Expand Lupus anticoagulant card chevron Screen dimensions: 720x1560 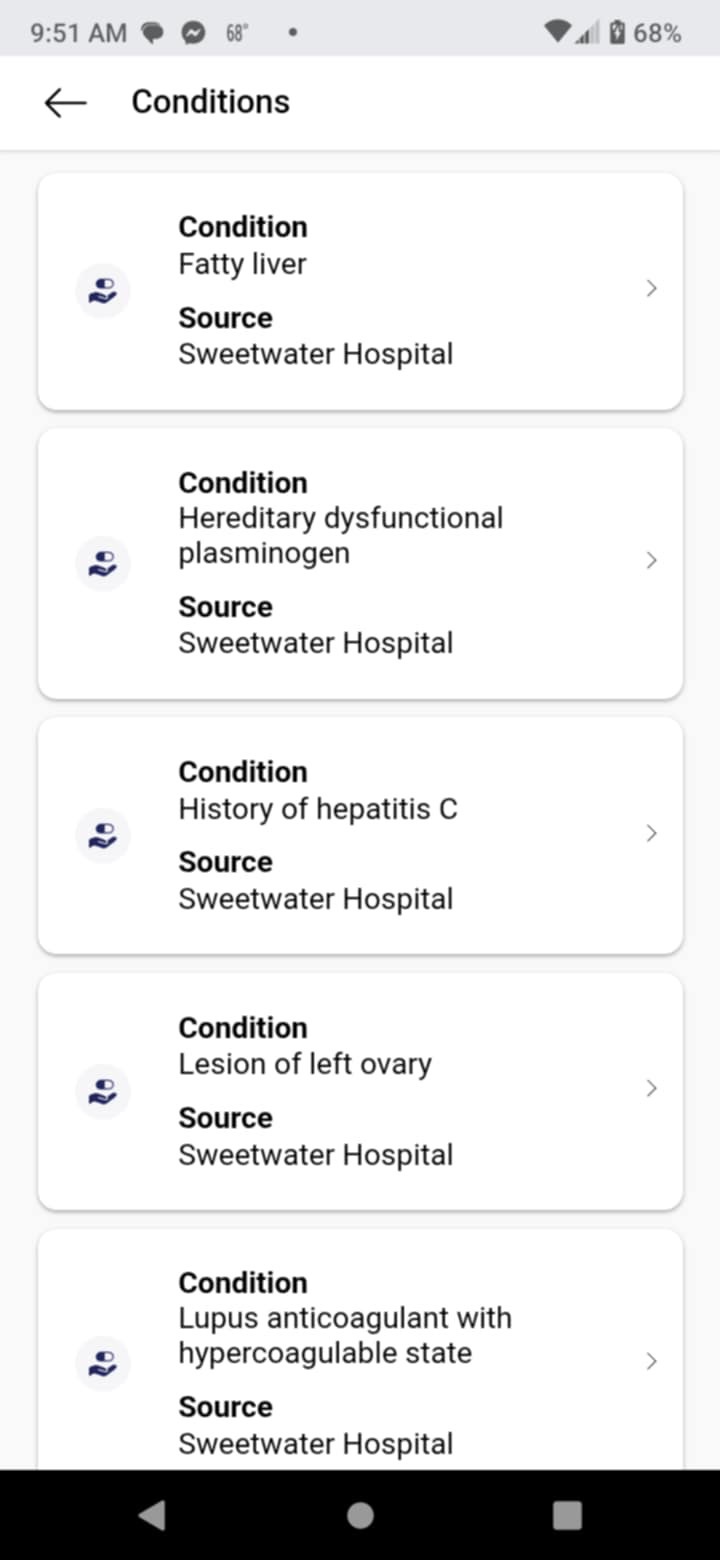point(651,1361)
